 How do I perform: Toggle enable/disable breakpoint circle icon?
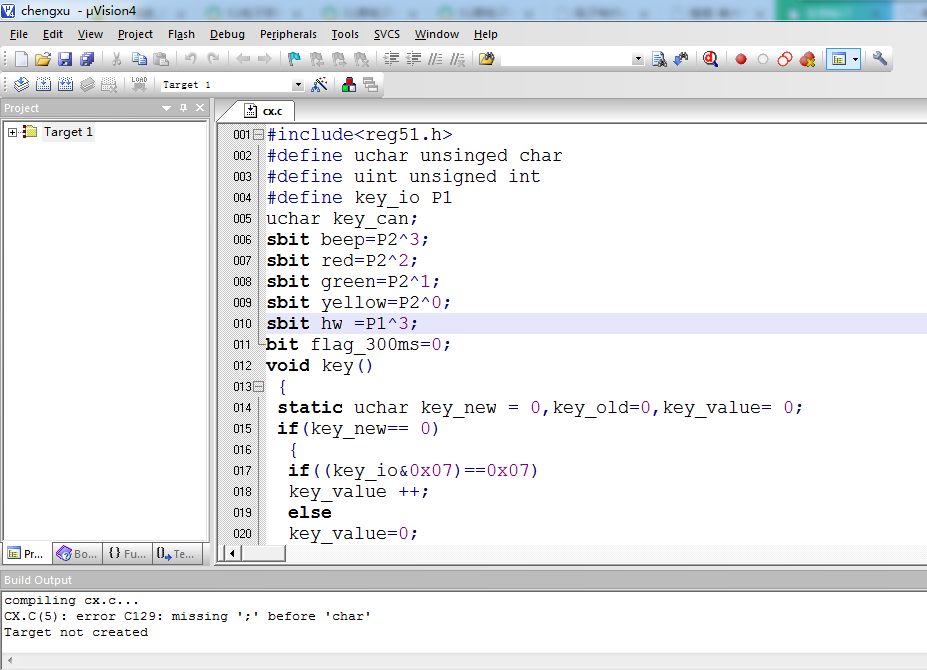coord(763,59)
